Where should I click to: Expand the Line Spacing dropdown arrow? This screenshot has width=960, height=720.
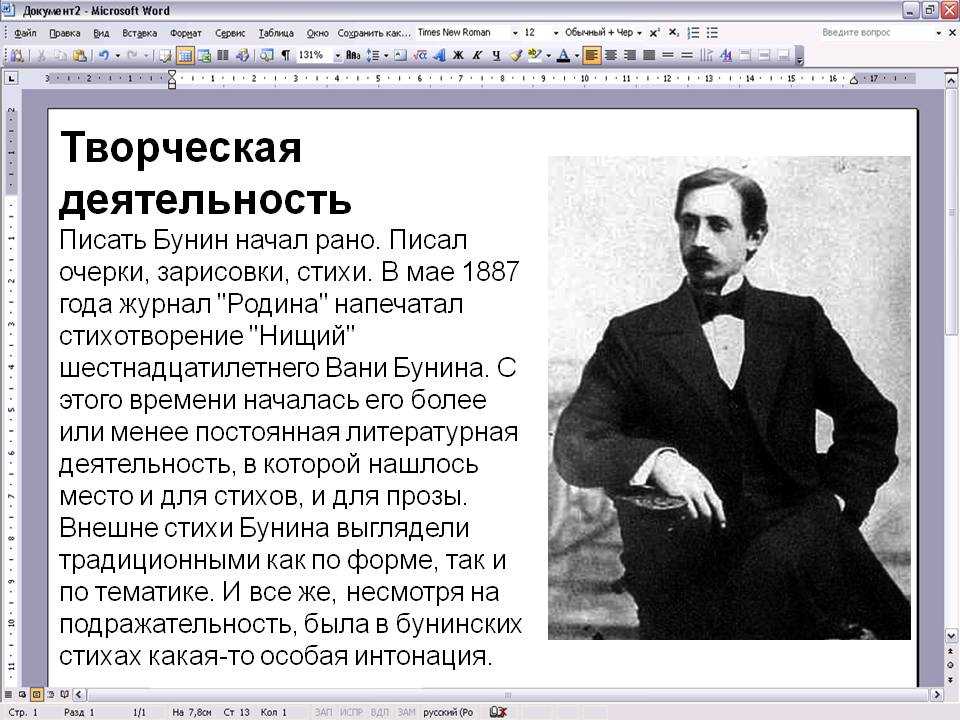point(386,55)
